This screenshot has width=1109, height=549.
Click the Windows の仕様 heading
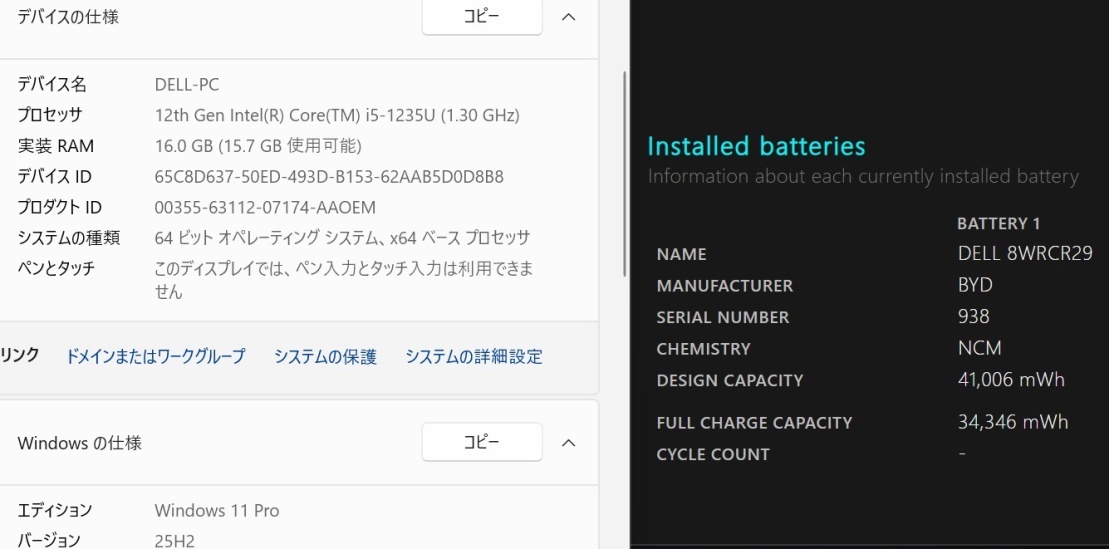tap(79, 443)
